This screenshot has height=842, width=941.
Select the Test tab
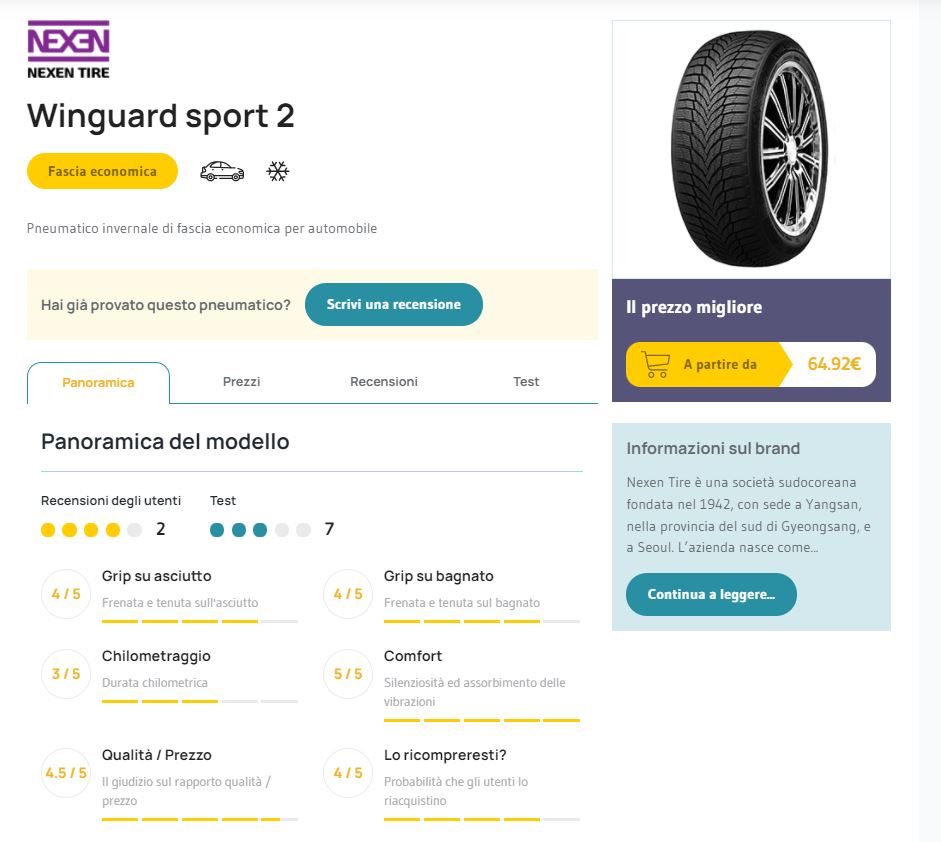526,382
